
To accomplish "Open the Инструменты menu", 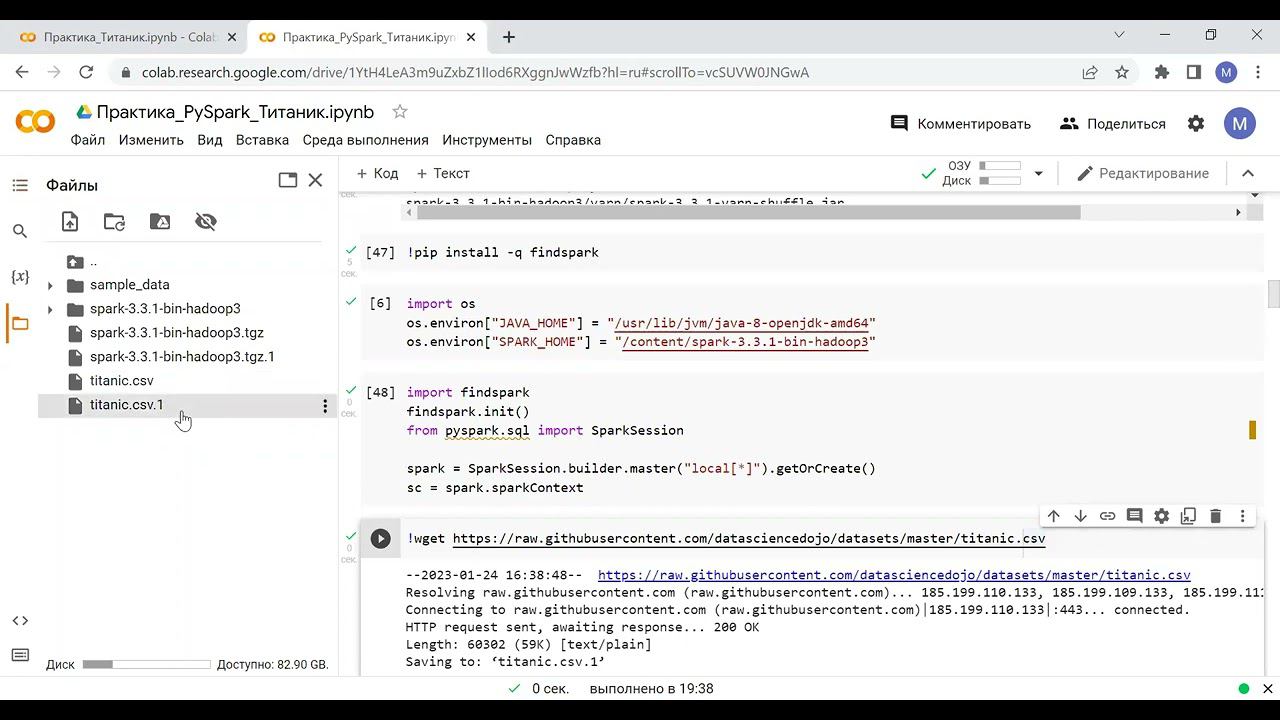I will [487, 140].
